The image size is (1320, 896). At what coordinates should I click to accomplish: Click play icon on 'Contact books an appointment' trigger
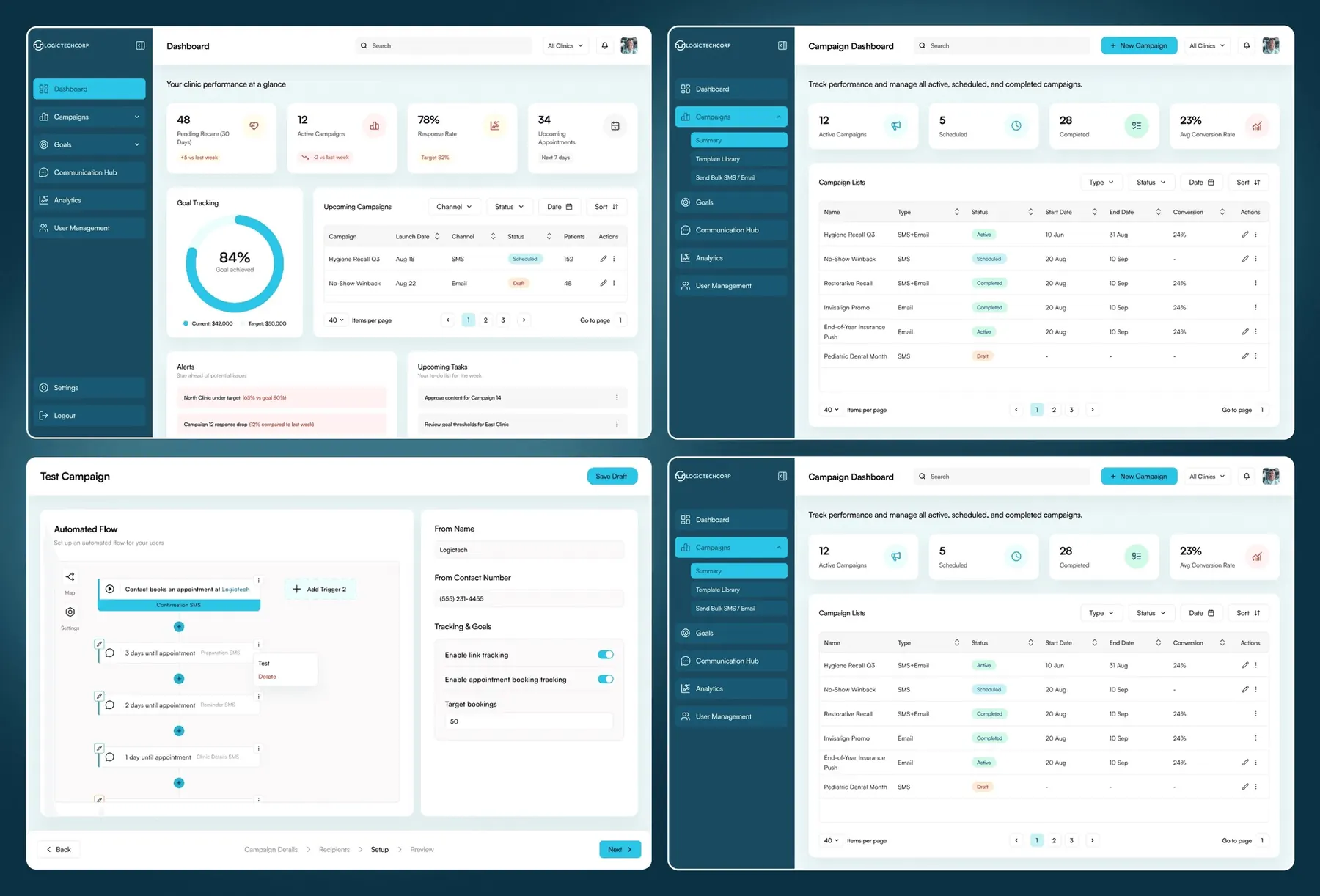(109, 589)
